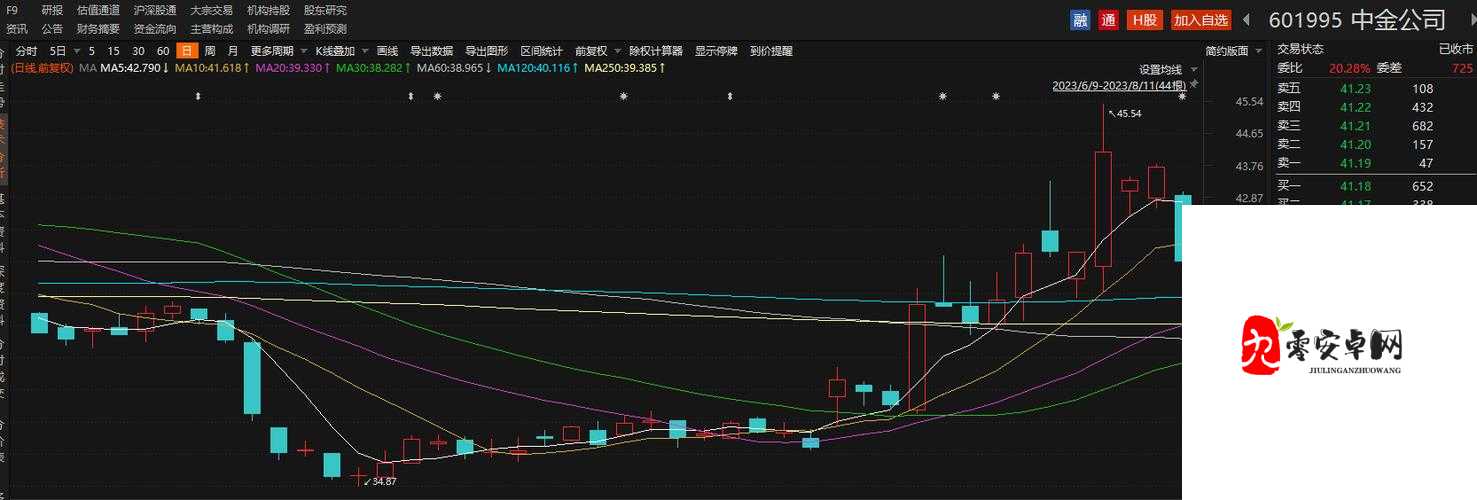Image resolution: width=1477 pixels, height=500 pixels.
Task: Open the 沪深股通 tab
Action: tap(155, 10)
